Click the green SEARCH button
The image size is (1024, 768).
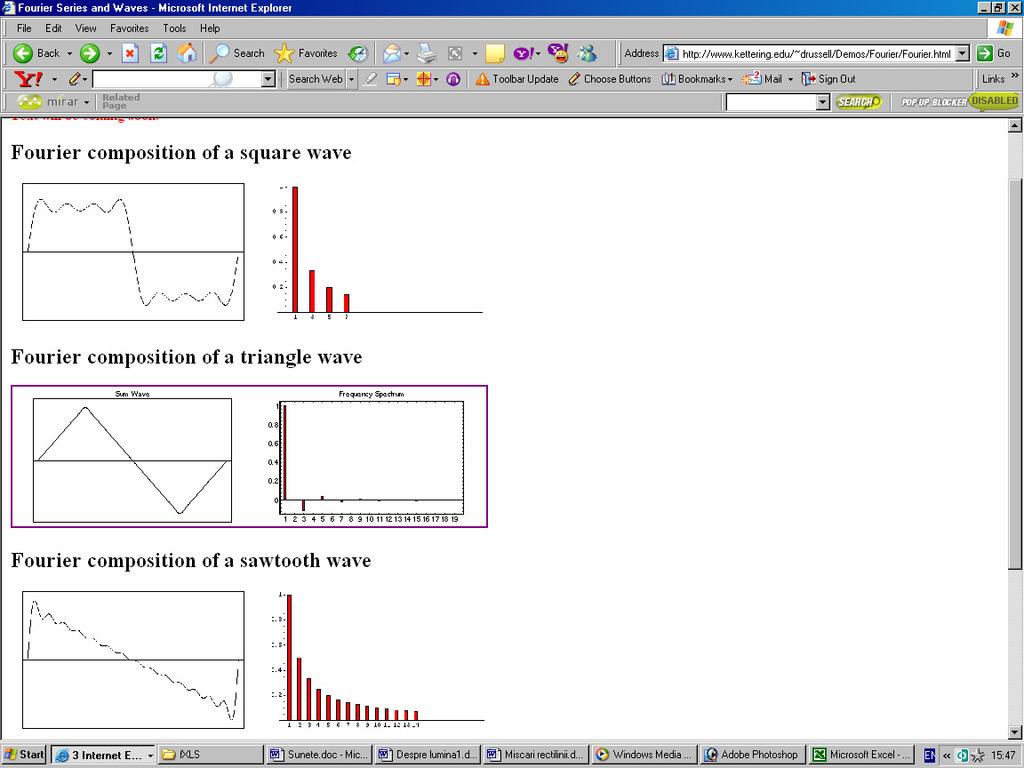[858, 102]
